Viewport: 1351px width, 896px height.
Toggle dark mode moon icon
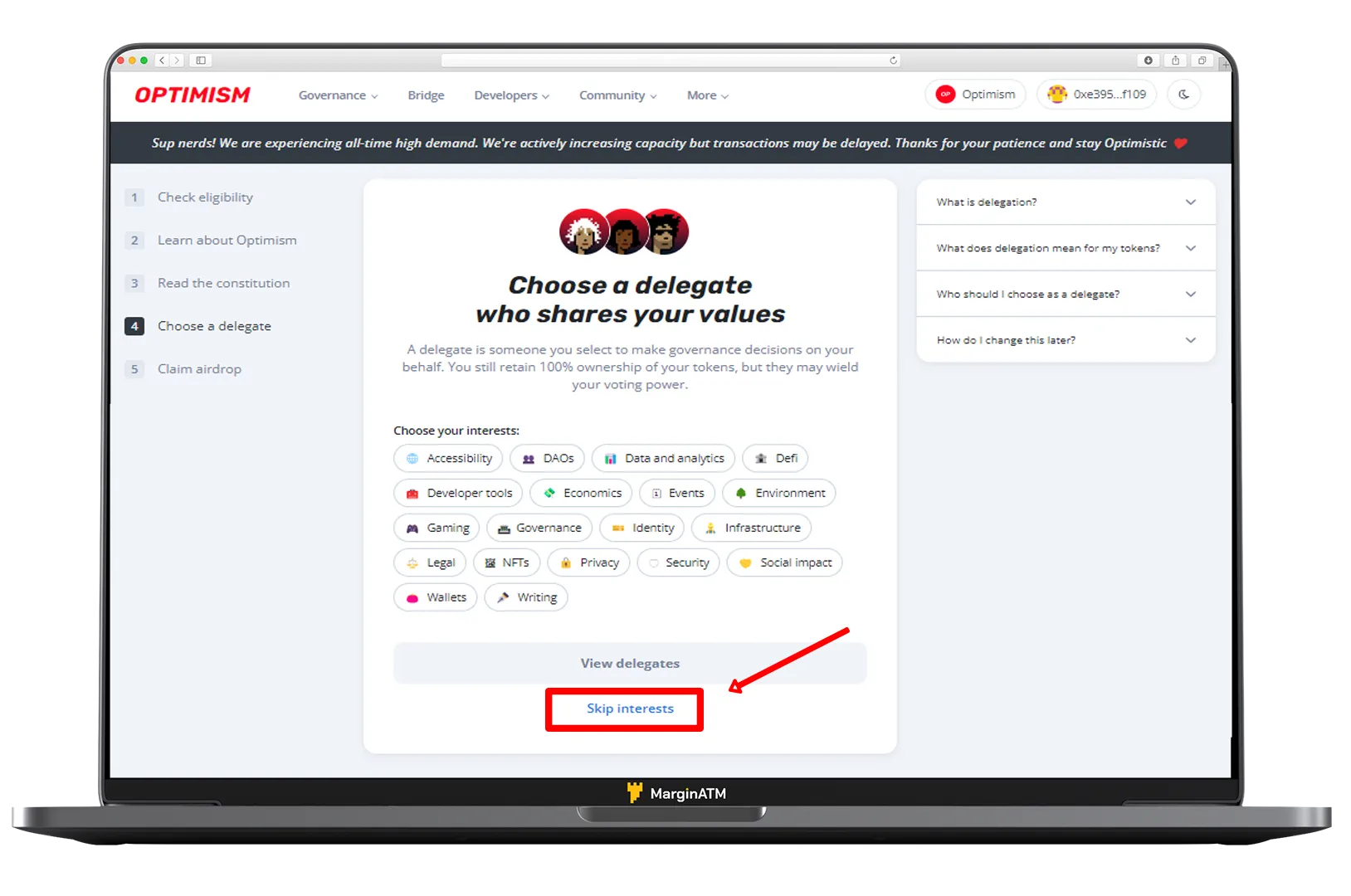tap(1183, 95)
